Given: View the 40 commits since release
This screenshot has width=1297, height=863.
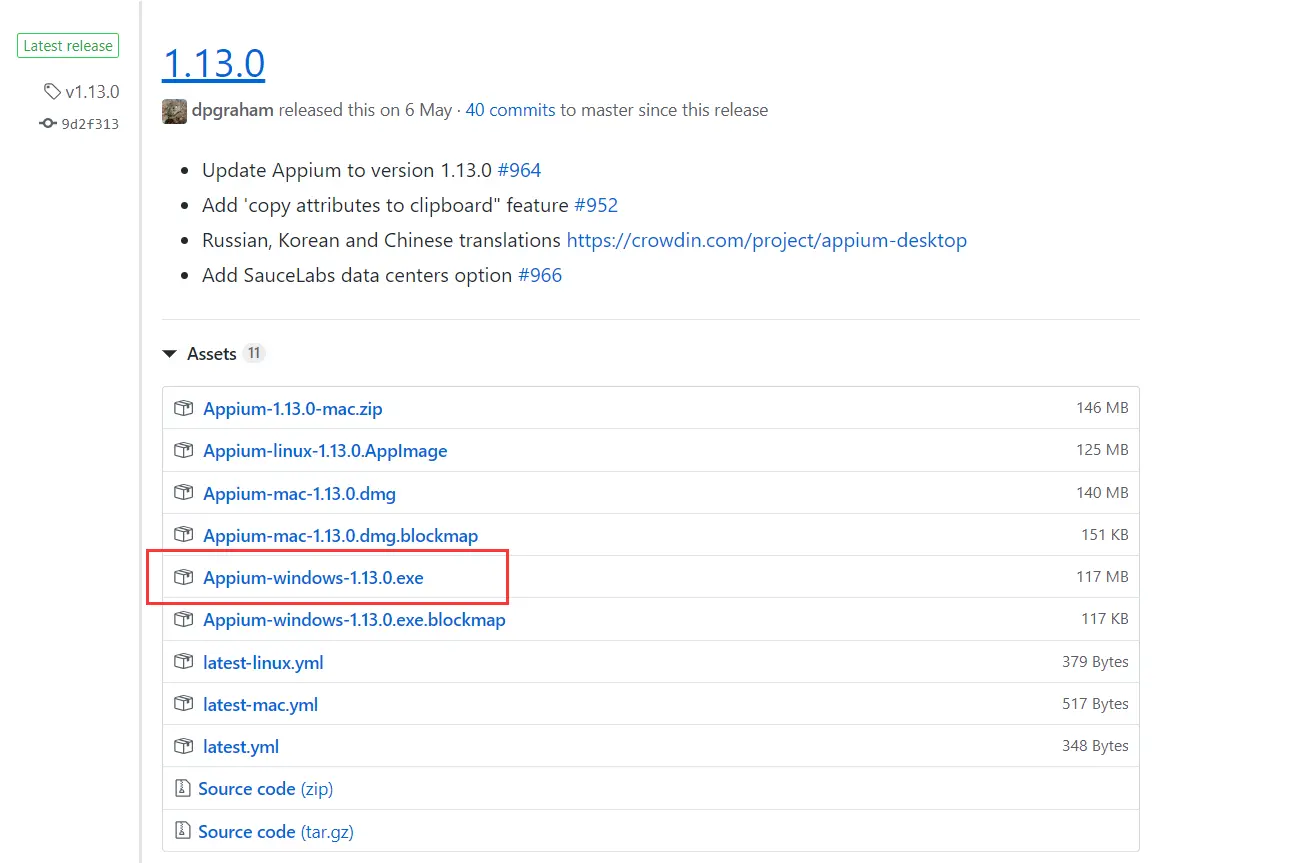Looking at the screenshot, I should (510, 110).
